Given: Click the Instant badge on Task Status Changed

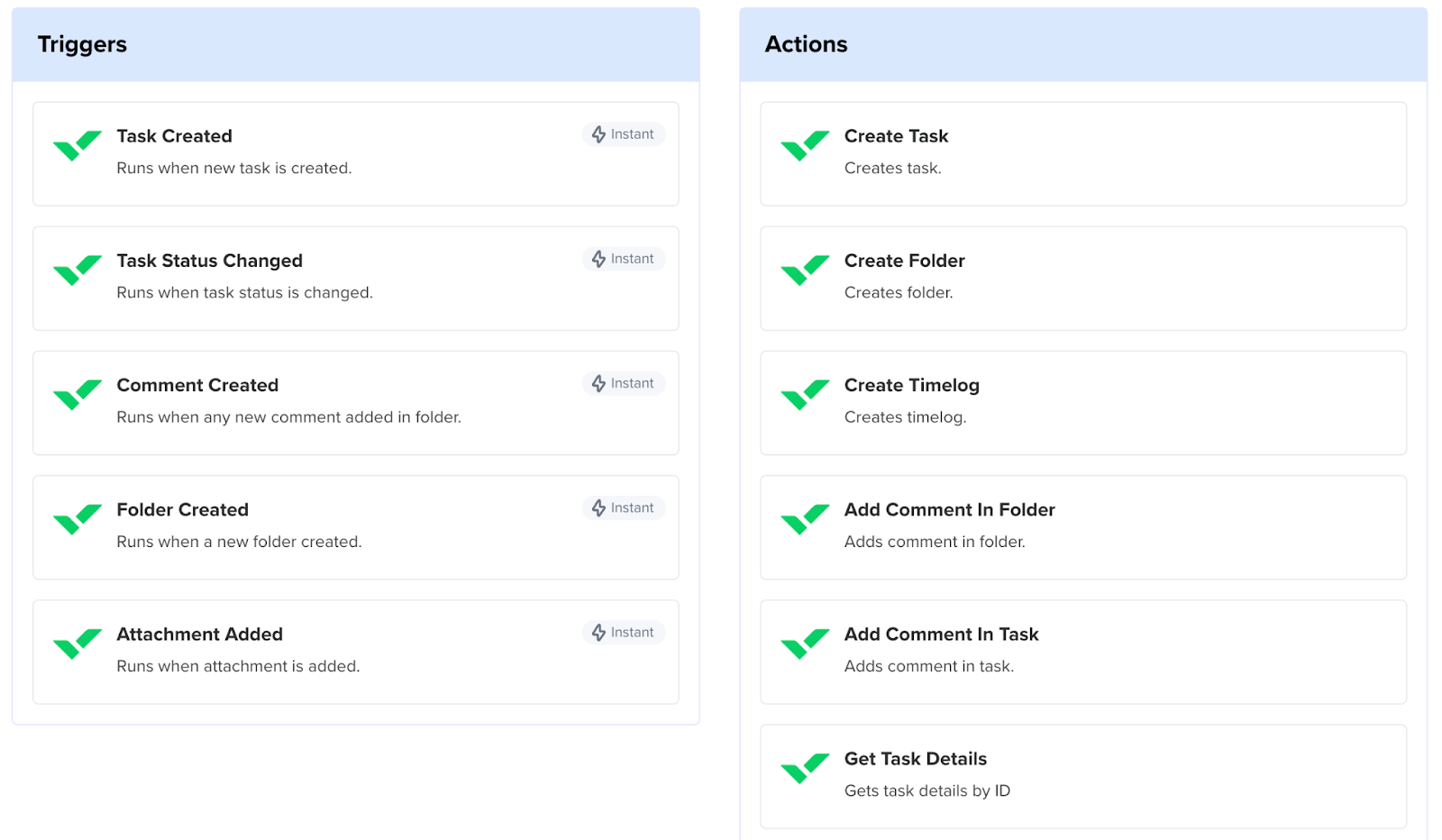Looking at the screenshot, I should (624, 260).
